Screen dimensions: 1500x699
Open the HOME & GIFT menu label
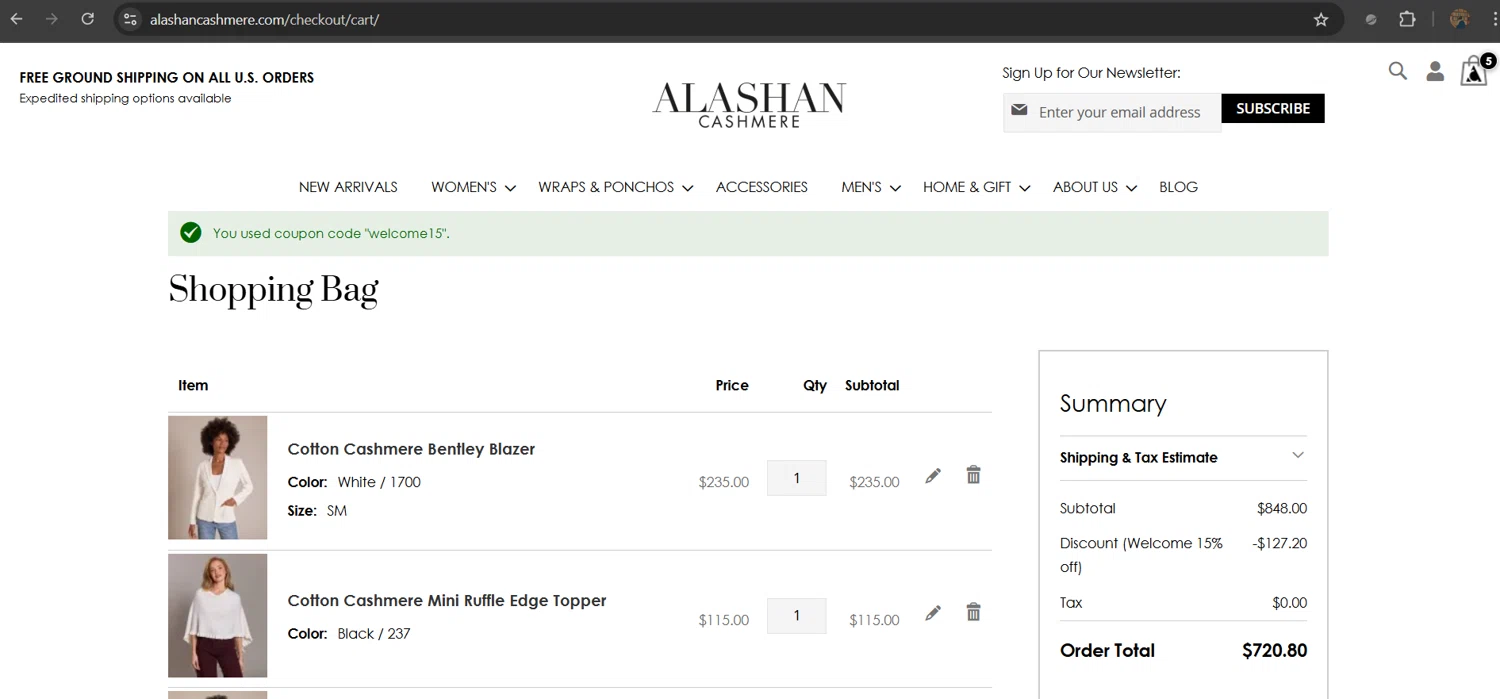967,187
